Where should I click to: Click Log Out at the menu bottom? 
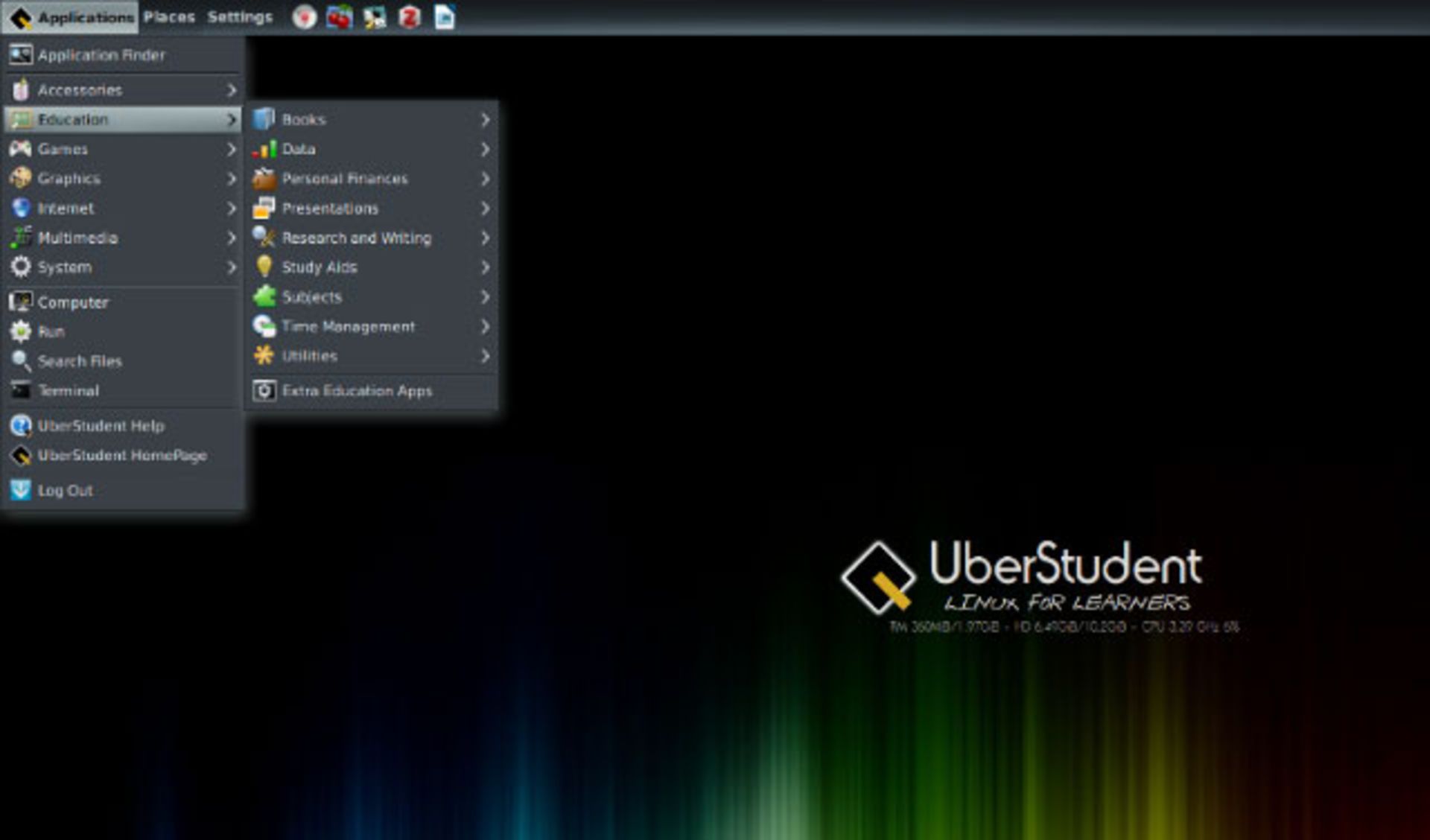(x=66, y=490)
